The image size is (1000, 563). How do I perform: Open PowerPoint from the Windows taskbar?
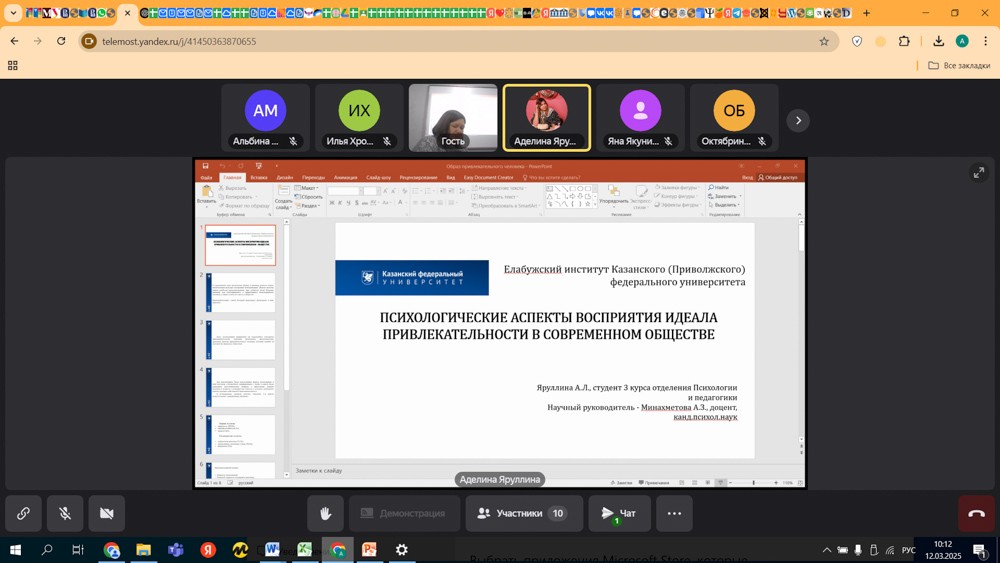point(369,550)
